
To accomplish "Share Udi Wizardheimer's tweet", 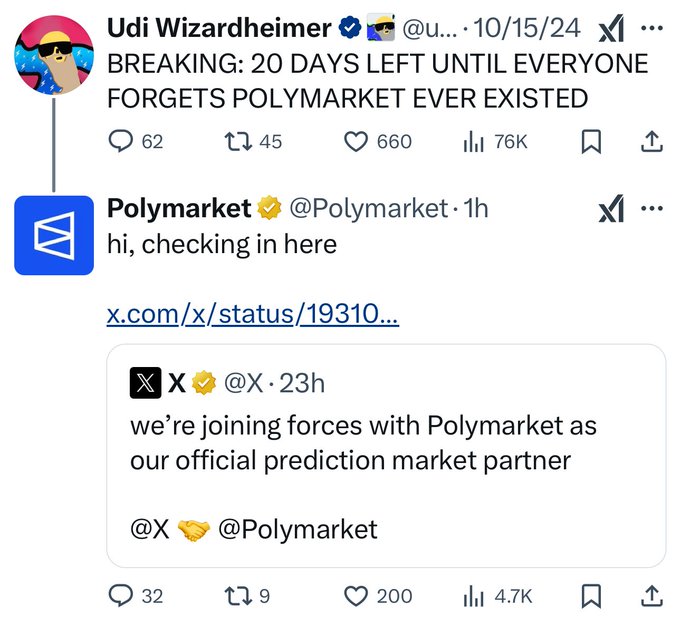I will coord(651,142).
